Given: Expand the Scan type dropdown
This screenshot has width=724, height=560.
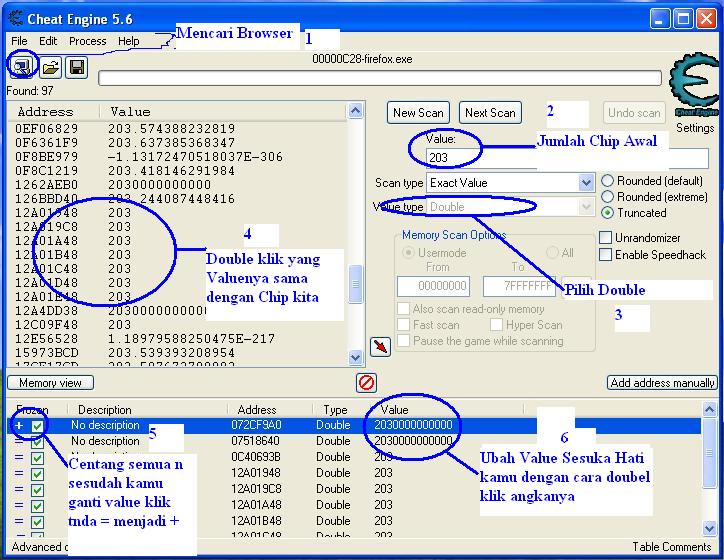Looking at the screenshot, I should click(586, 183).
